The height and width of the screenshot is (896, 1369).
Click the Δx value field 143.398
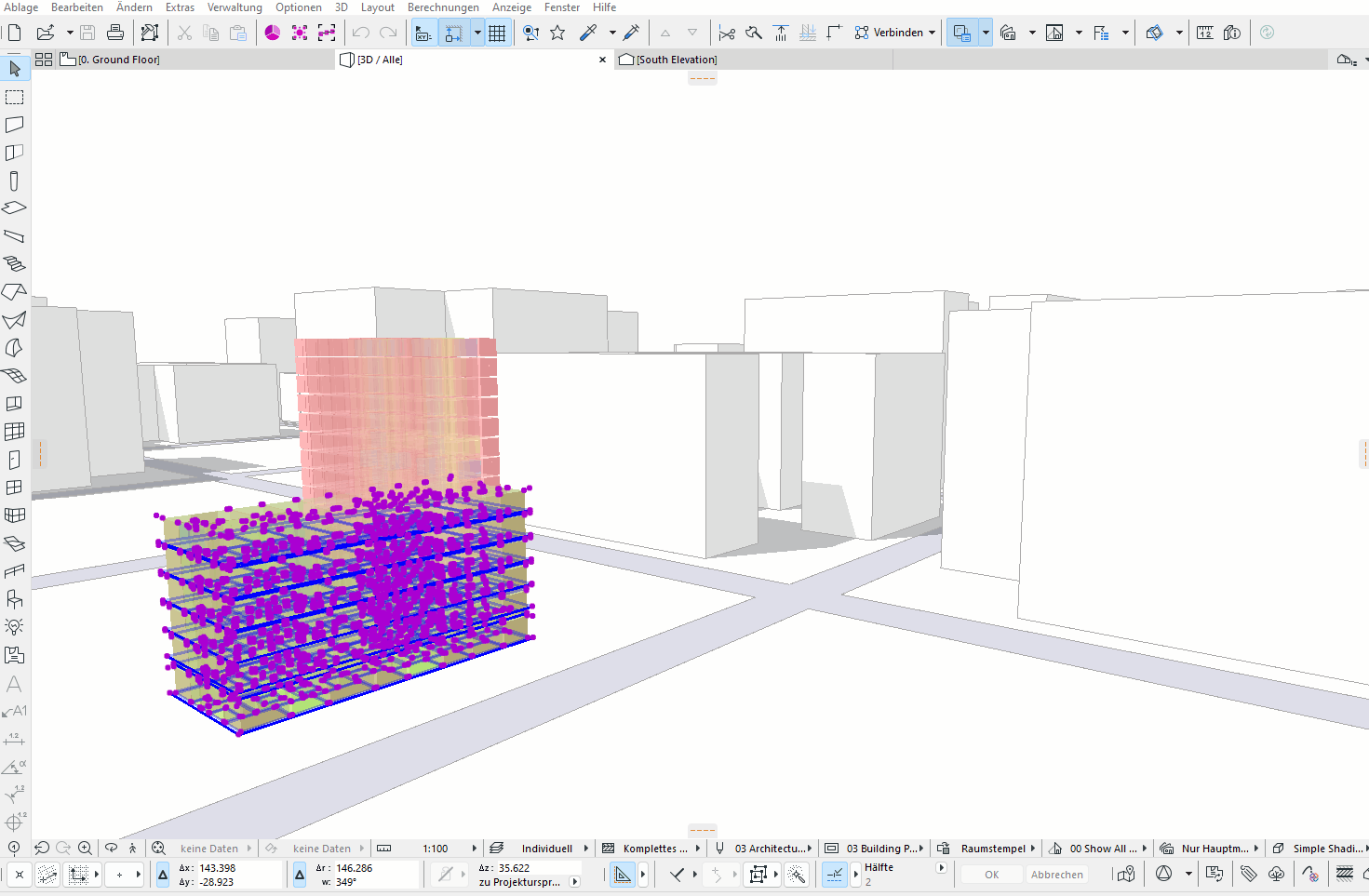pyautogui.click(x=239, y=868)
